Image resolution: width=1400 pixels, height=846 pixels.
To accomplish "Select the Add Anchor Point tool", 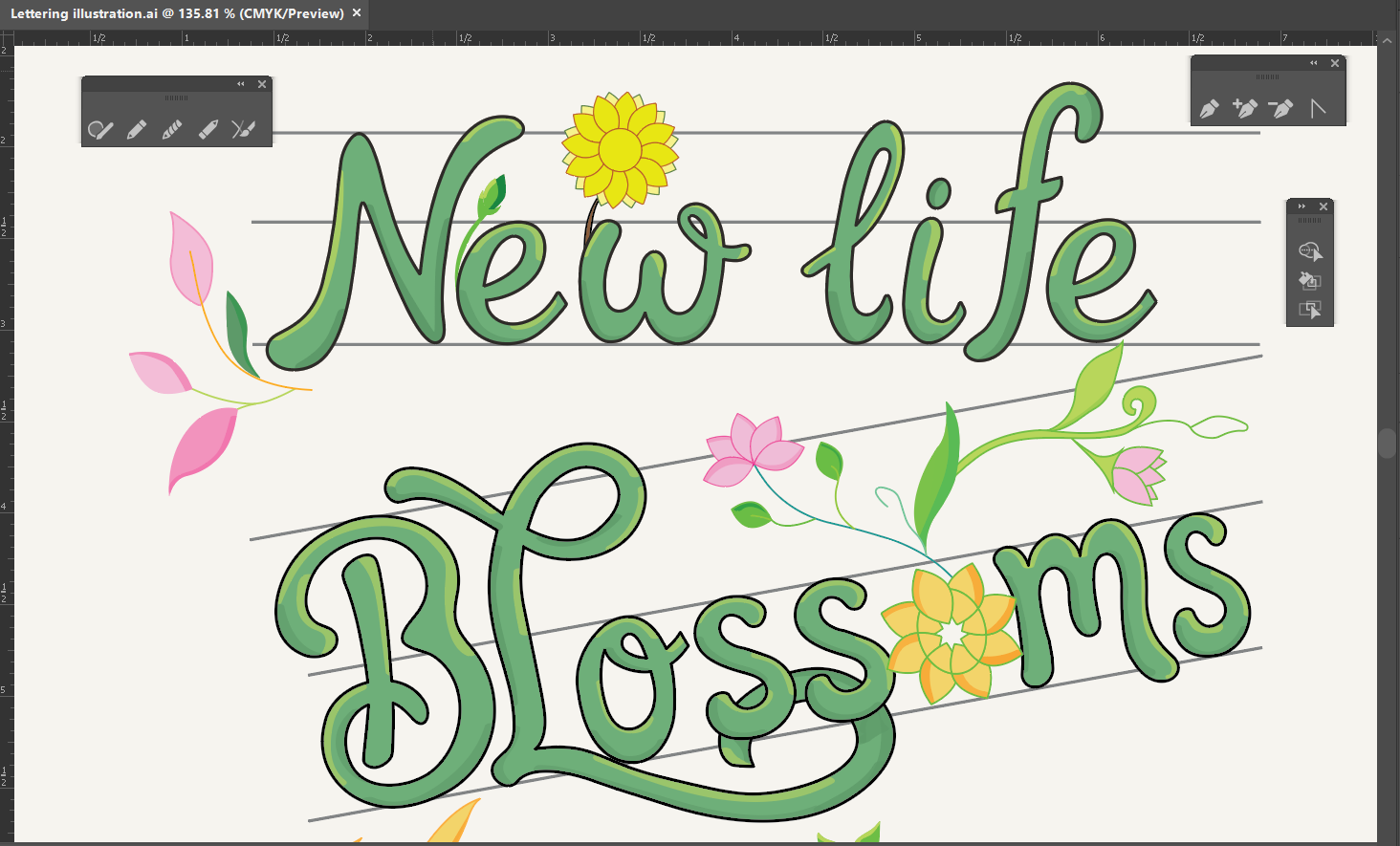I will pyautogui.click(x=1245, y=108).
